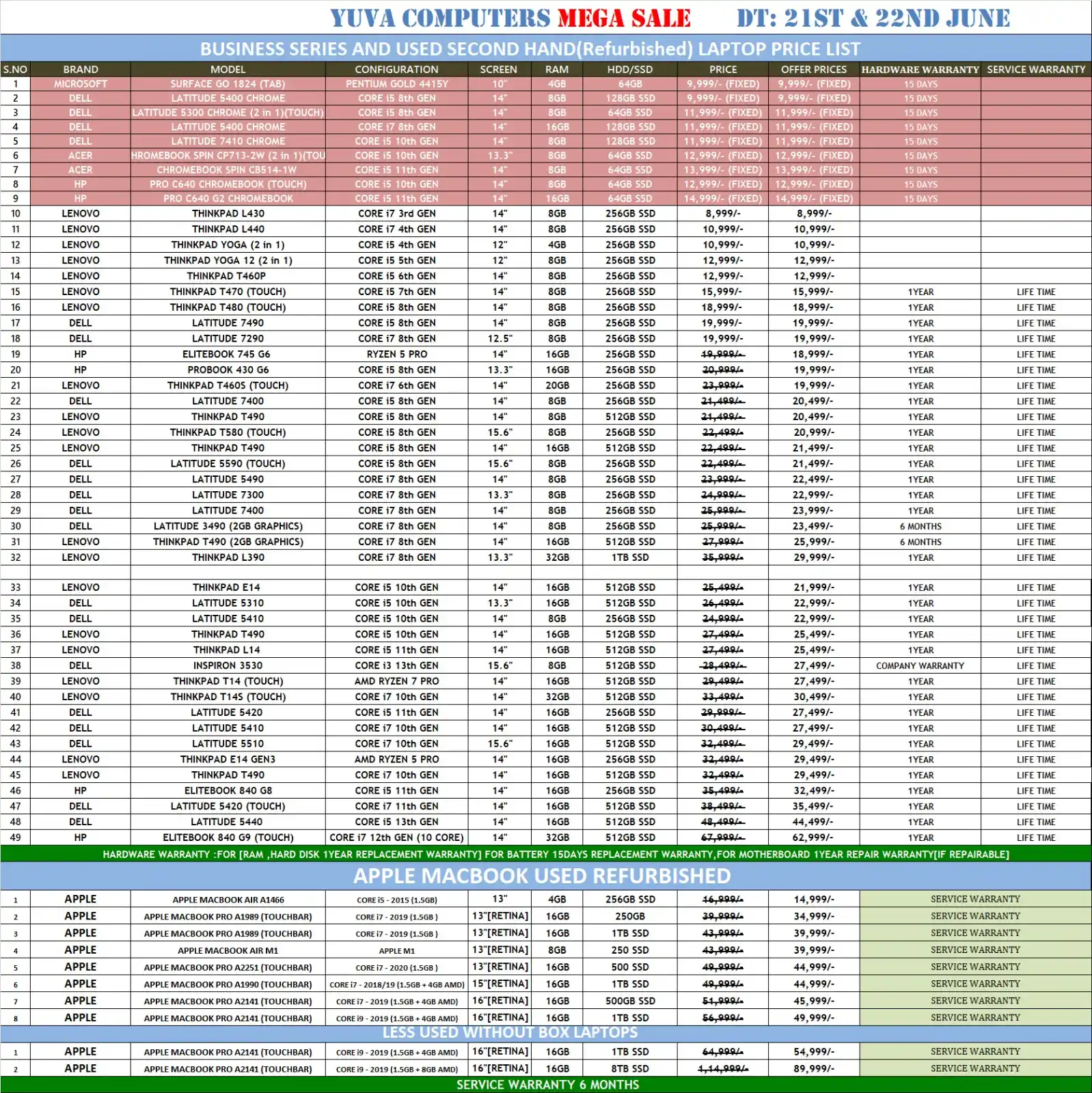Click the 'THINKPAD L390' model cell

click(x=228, y=557)
